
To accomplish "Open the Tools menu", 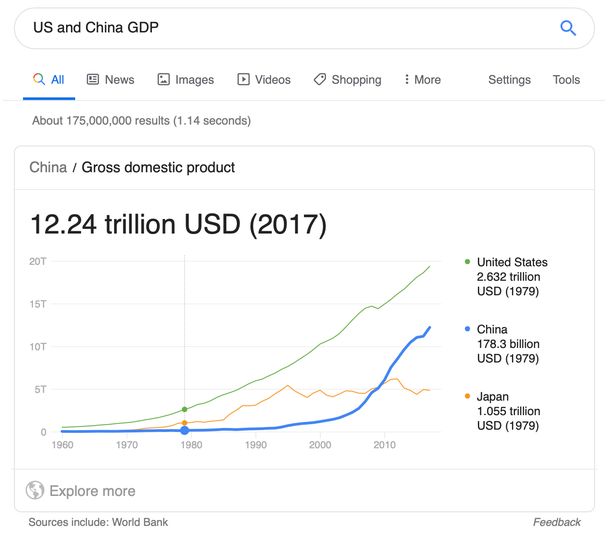I will [566, 80].
